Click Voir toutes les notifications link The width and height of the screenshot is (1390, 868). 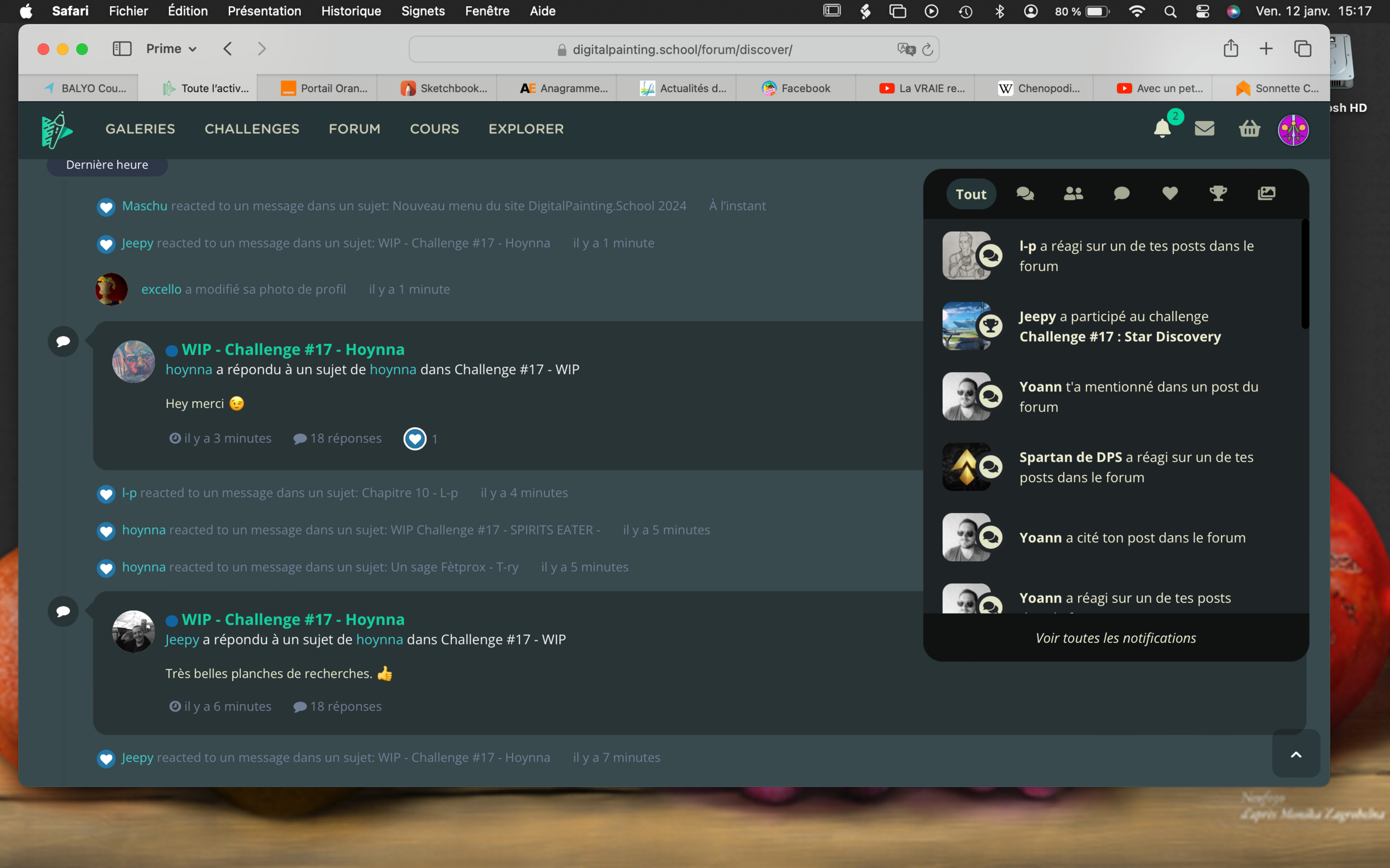1115,638
